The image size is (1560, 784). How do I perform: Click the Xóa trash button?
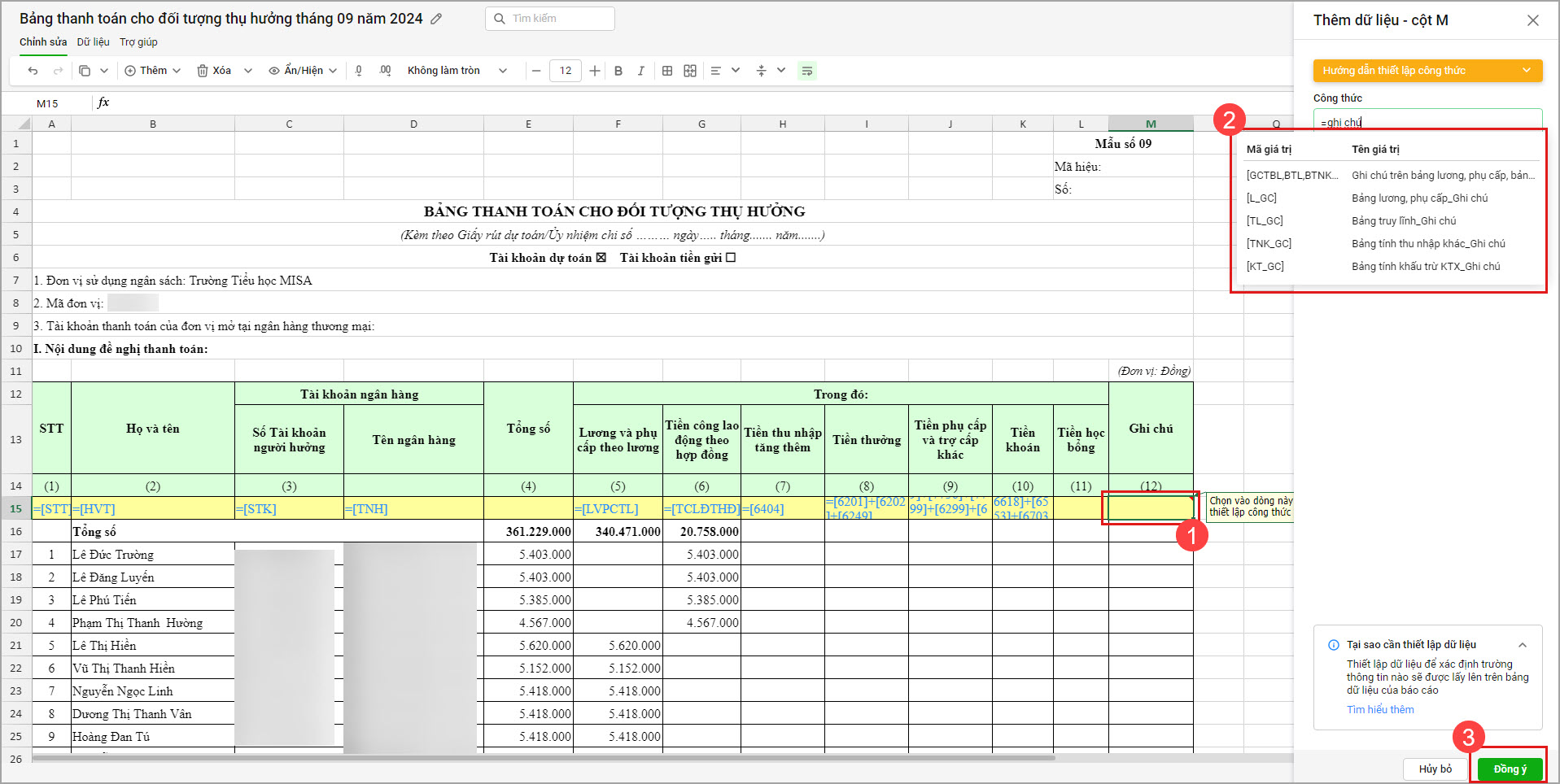[x=214, y=71]
